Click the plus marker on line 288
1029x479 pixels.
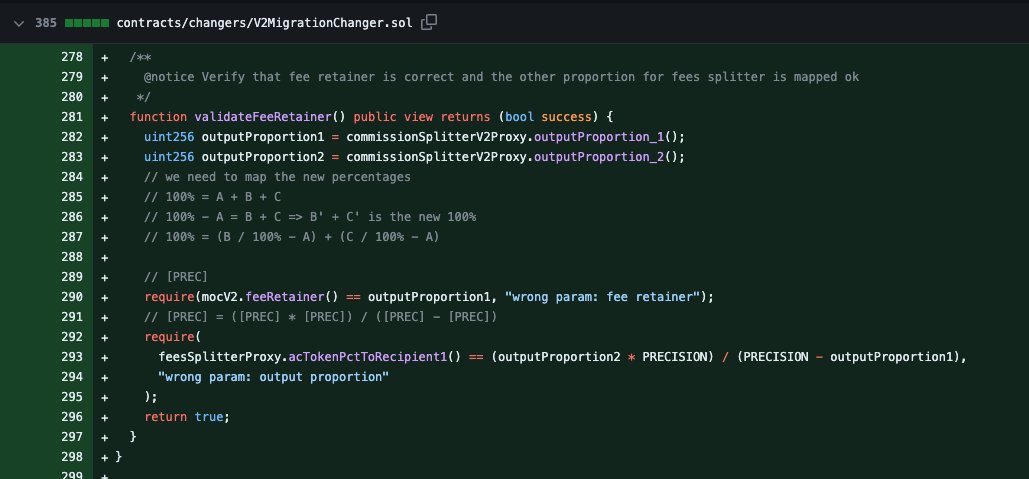[105, 257]
